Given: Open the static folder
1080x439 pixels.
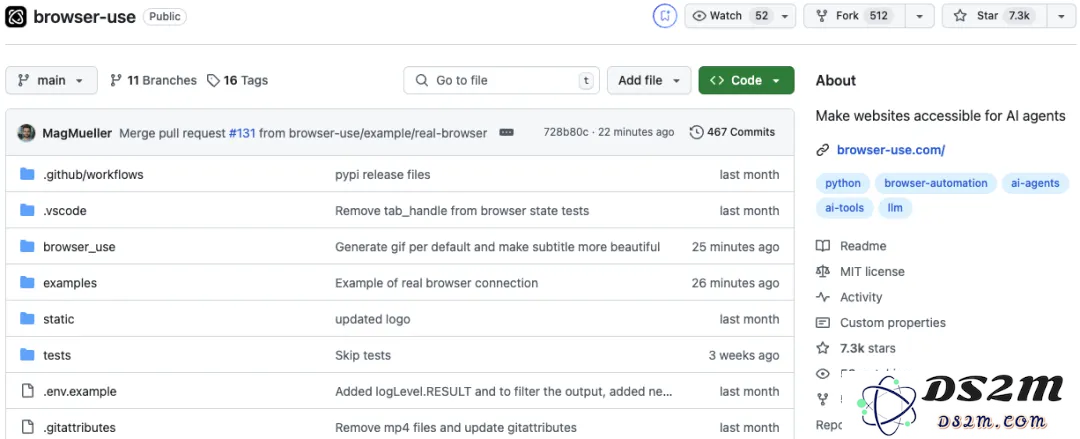Looking at the screenshot, I should (x=59, y=319).
